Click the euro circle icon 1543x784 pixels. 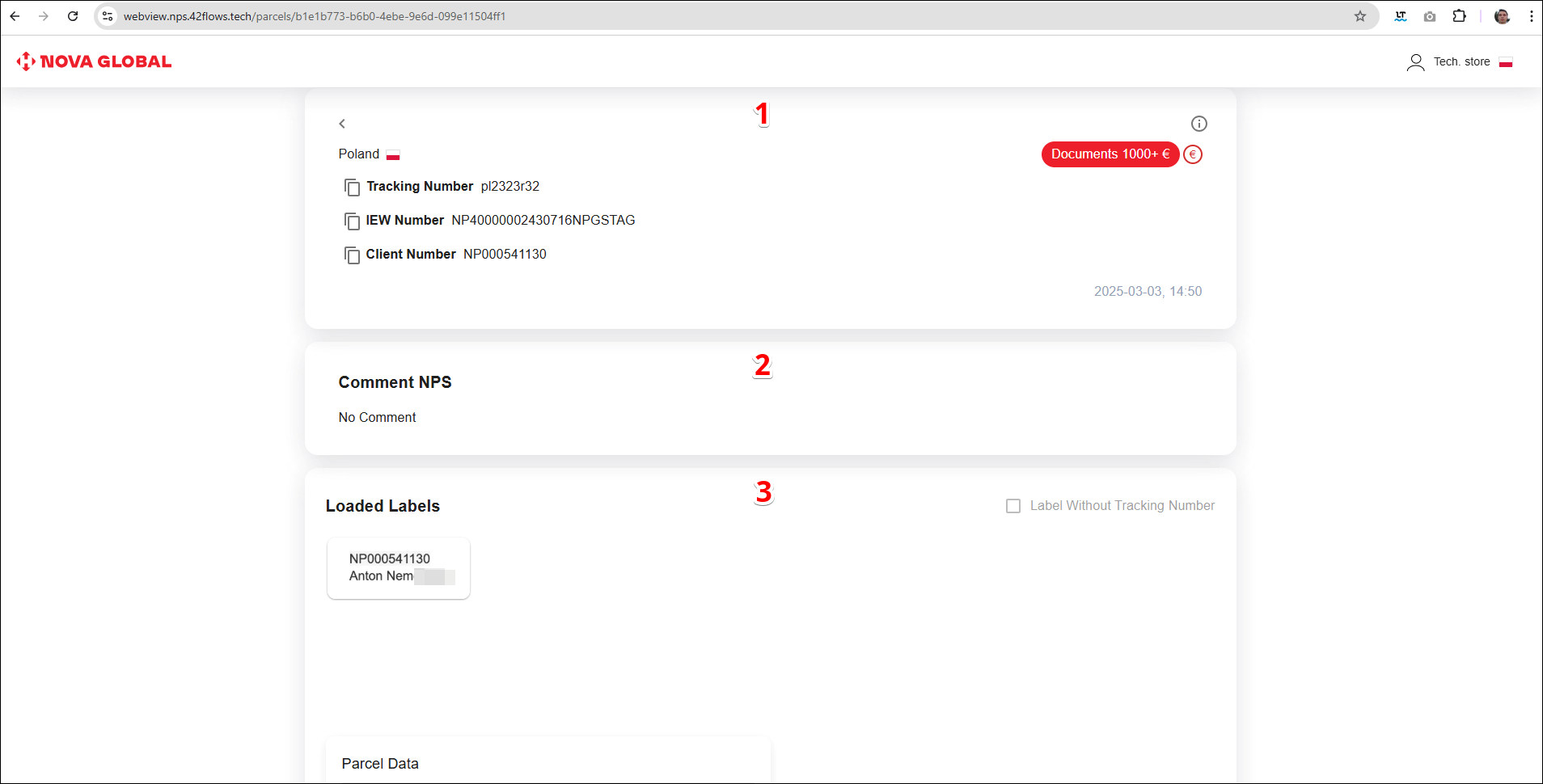(1192, 154)
